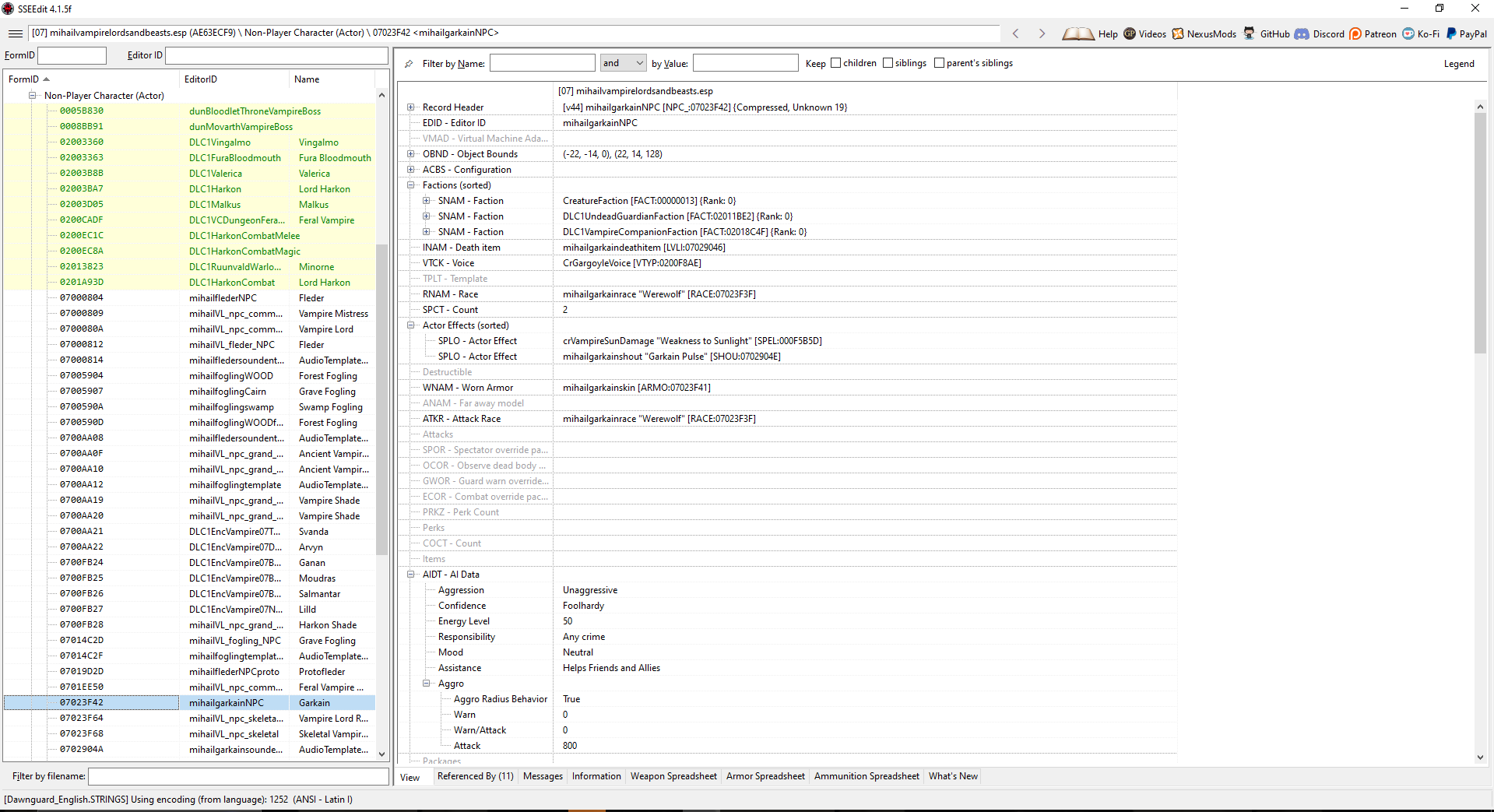Open the Ko-Fi support icon

[x=1408, y=33]
